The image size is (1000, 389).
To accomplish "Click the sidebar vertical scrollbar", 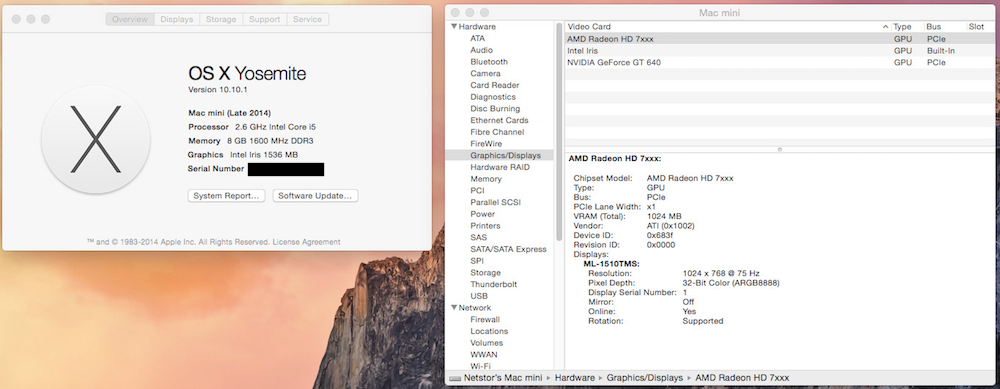I will click(x=559, y=132).
